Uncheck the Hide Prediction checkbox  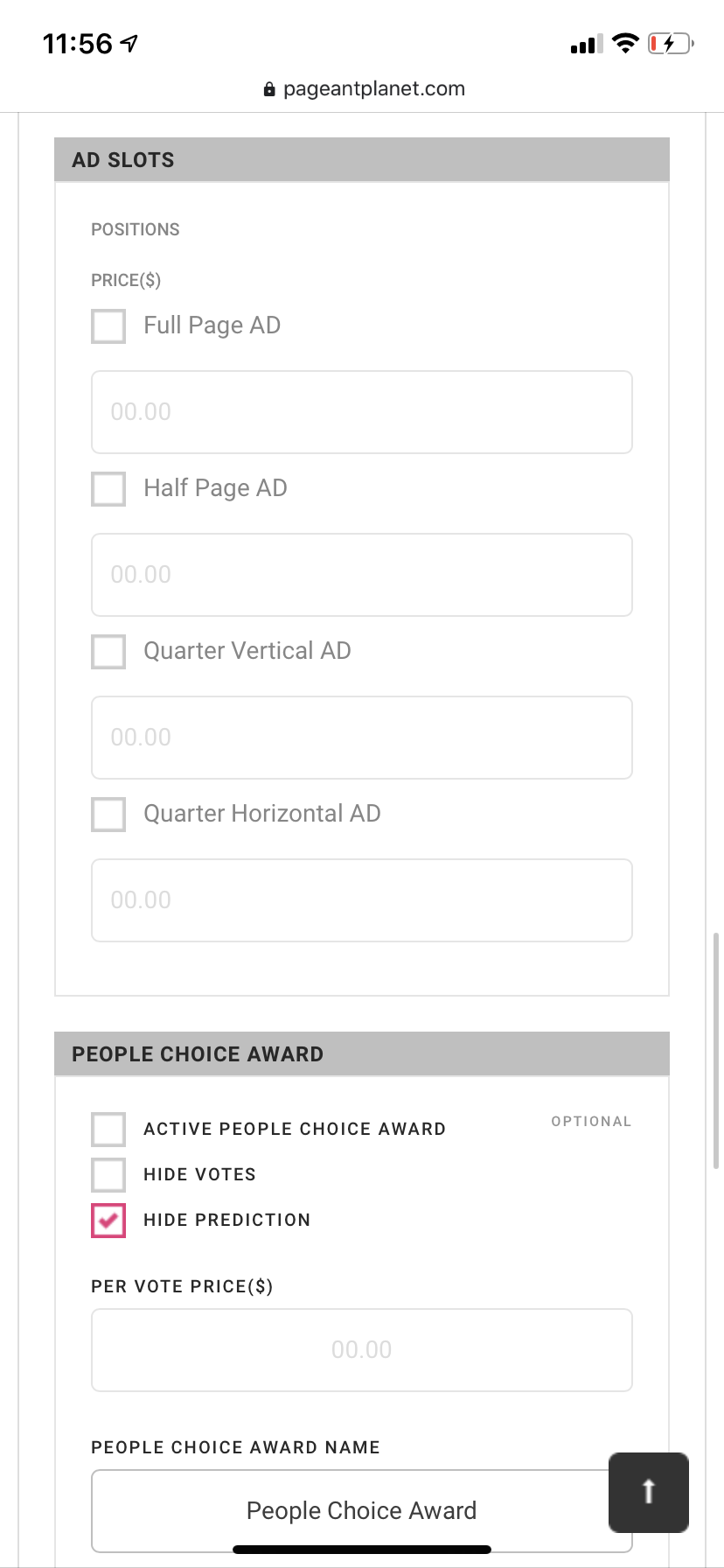(108, 1221)
